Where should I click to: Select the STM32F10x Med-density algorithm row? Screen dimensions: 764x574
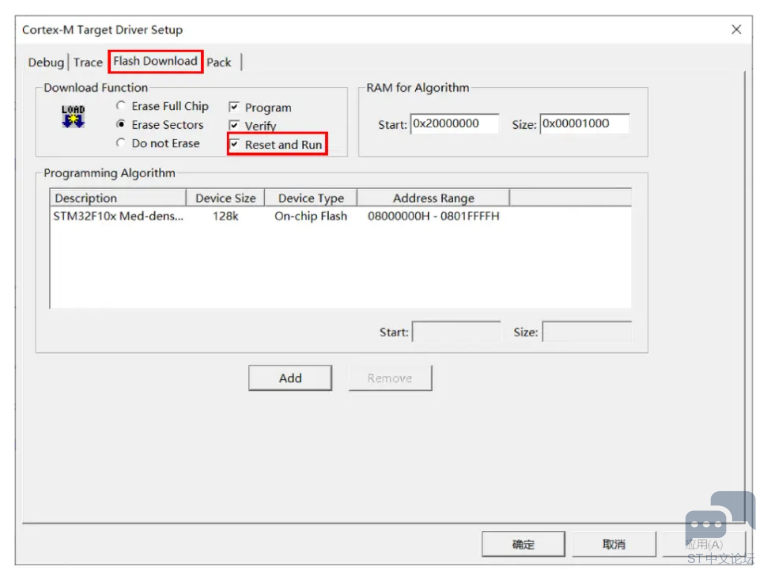pyautogui.click(x=118, y=216)
